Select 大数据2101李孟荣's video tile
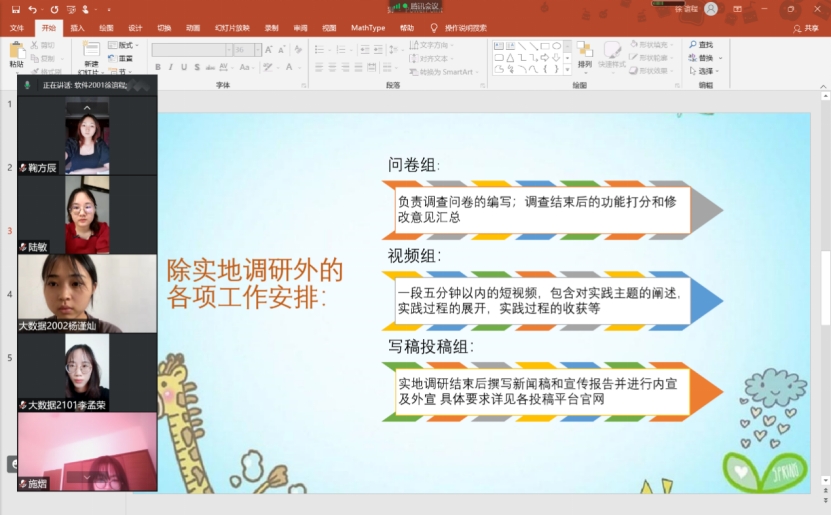The image size is (831, 515). tap(87, 372)
